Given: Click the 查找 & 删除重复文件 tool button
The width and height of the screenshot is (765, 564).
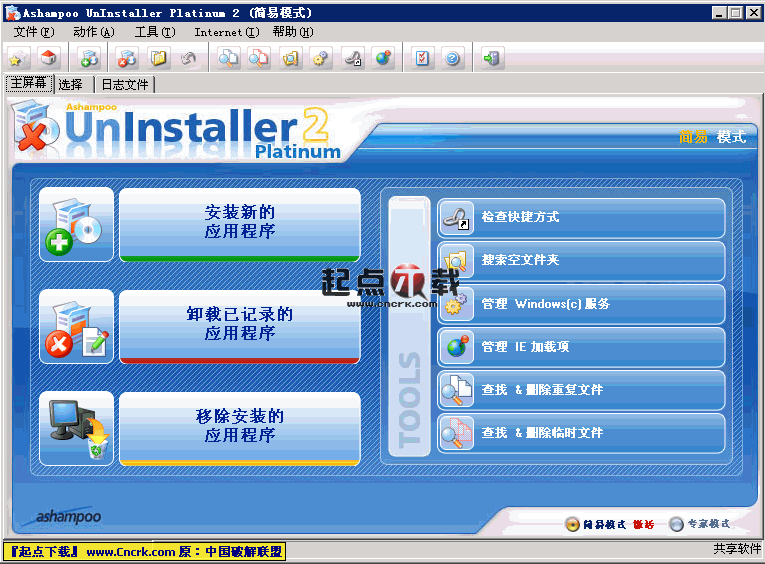Looking at the screenshot, I should (581, 390).
